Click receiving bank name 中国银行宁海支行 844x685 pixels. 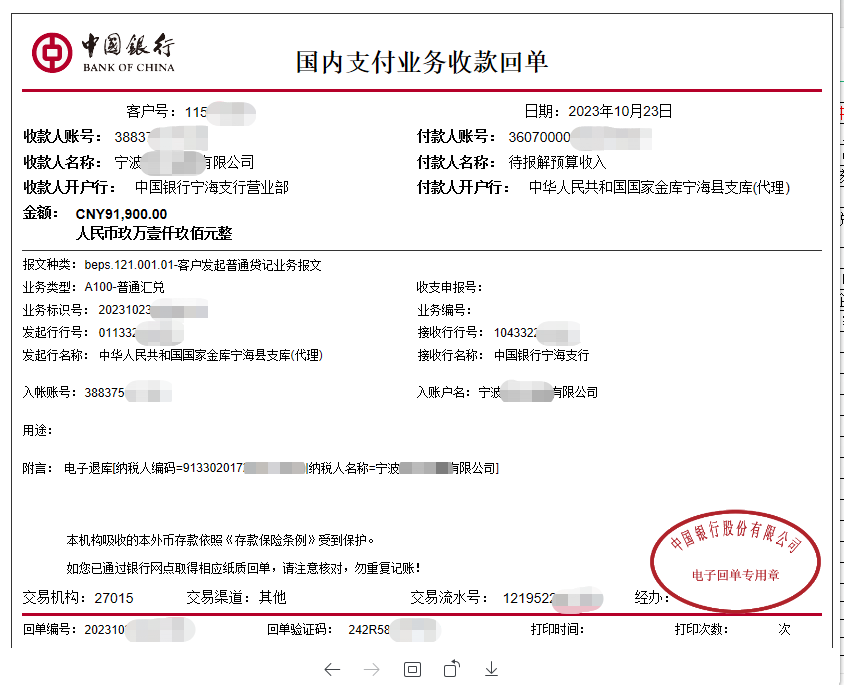pos(541,355)
